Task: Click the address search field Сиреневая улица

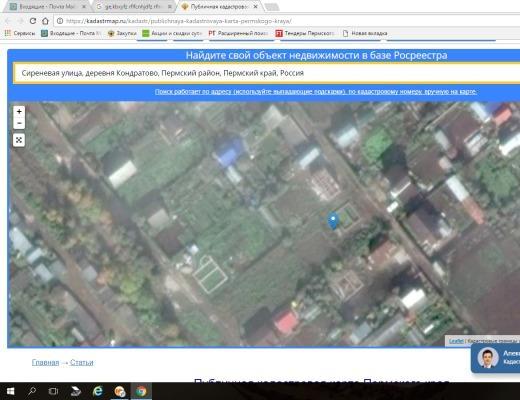Action: click(267, 73)
